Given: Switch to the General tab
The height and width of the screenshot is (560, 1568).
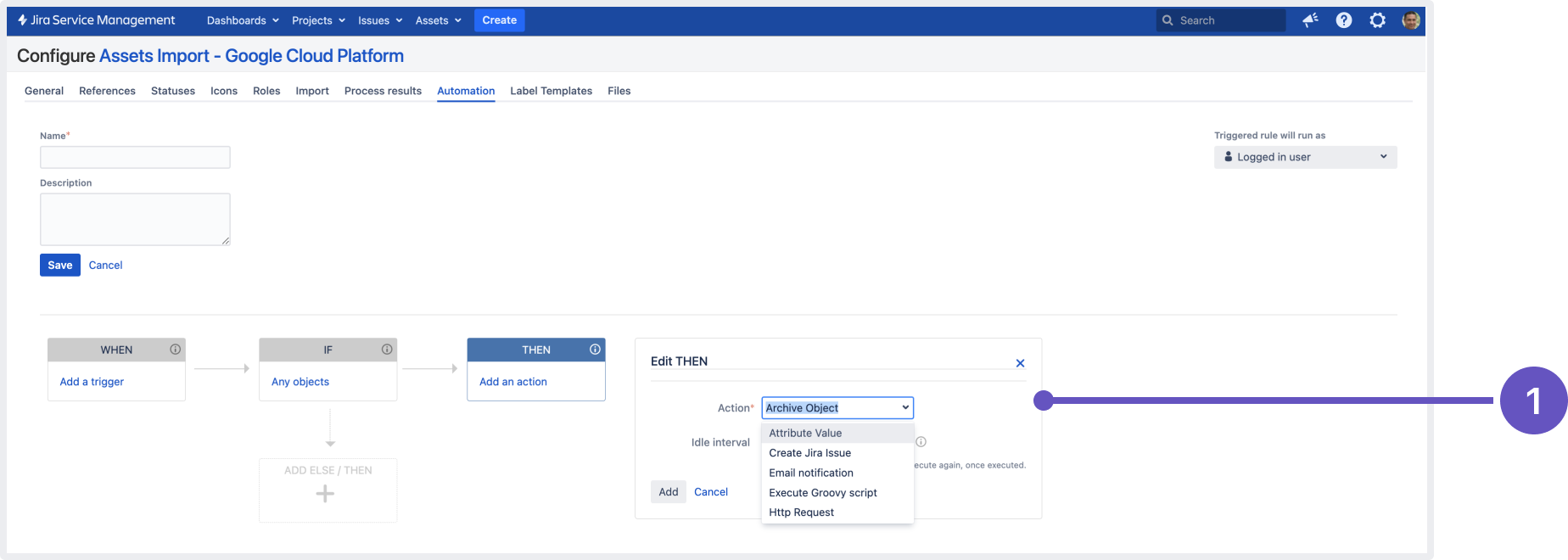Looking at the screenshot, I should click(44, 91).
